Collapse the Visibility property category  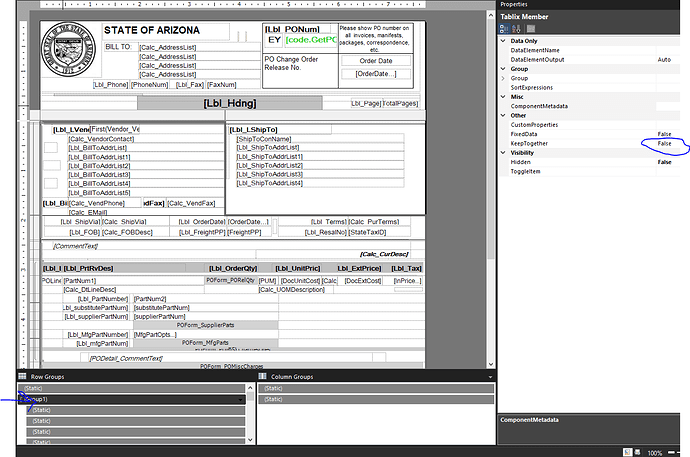pyautogui.click(x=504, y=152)
